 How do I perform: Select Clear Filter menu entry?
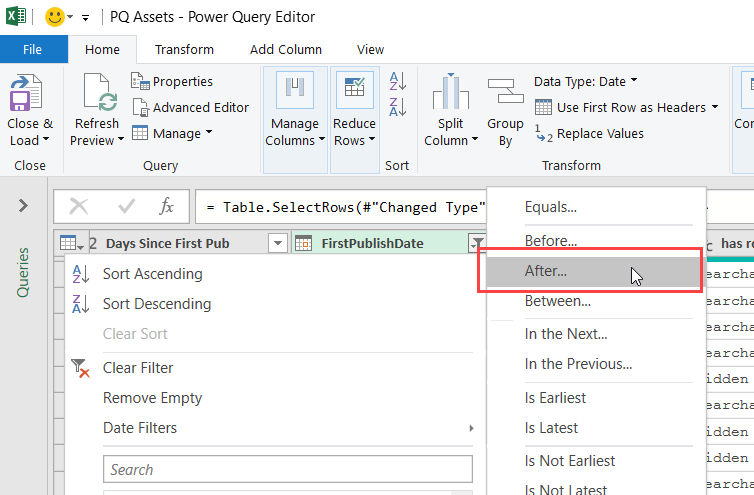(x=138, y=368)
